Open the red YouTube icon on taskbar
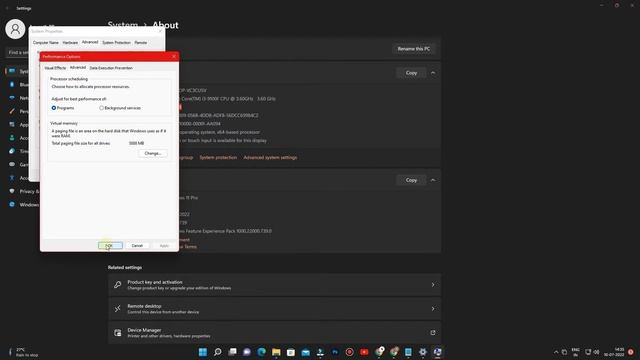The width and height of the screenshot is (640, 360). tap(364, 352)
